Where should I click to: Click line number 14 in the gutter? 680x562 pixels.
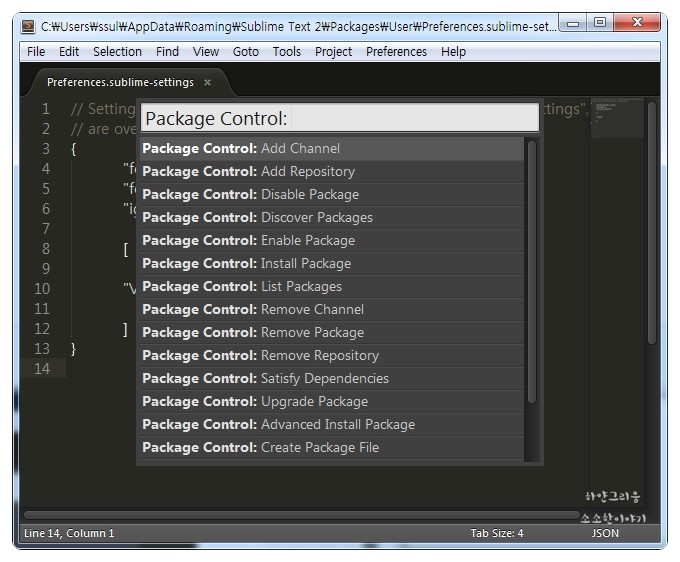tap(42, 369)
